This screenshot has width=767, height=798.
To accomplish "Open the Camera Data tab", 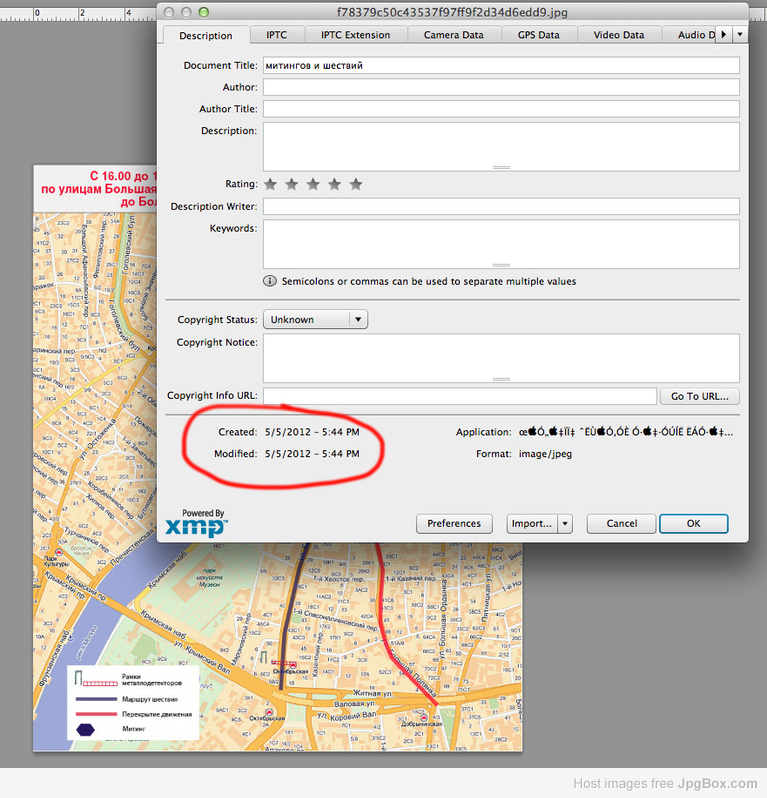I will (453, 35).
